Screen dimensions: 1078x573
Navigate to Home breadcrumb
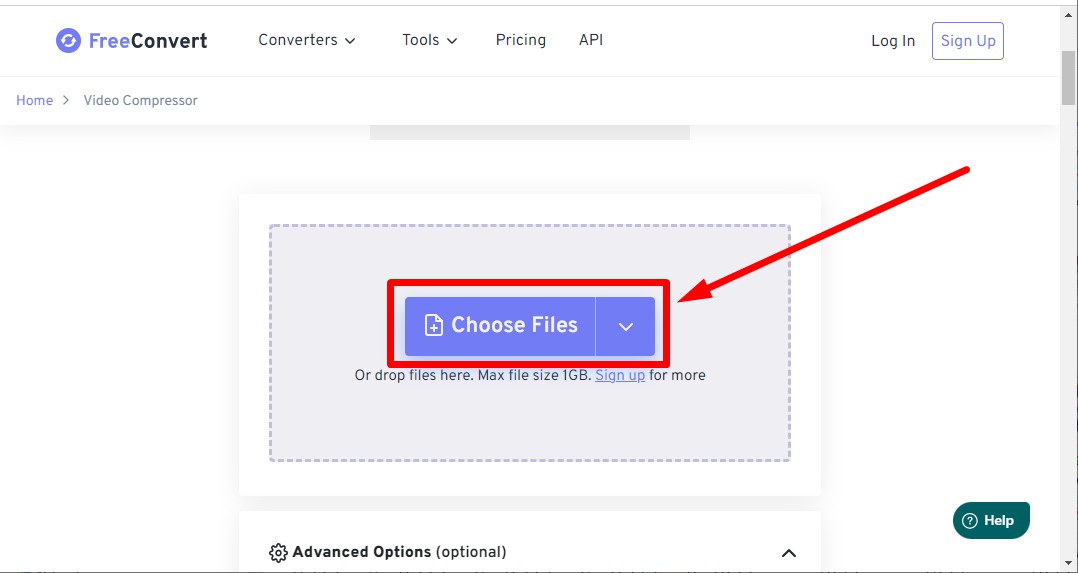[x=34, y=100]
